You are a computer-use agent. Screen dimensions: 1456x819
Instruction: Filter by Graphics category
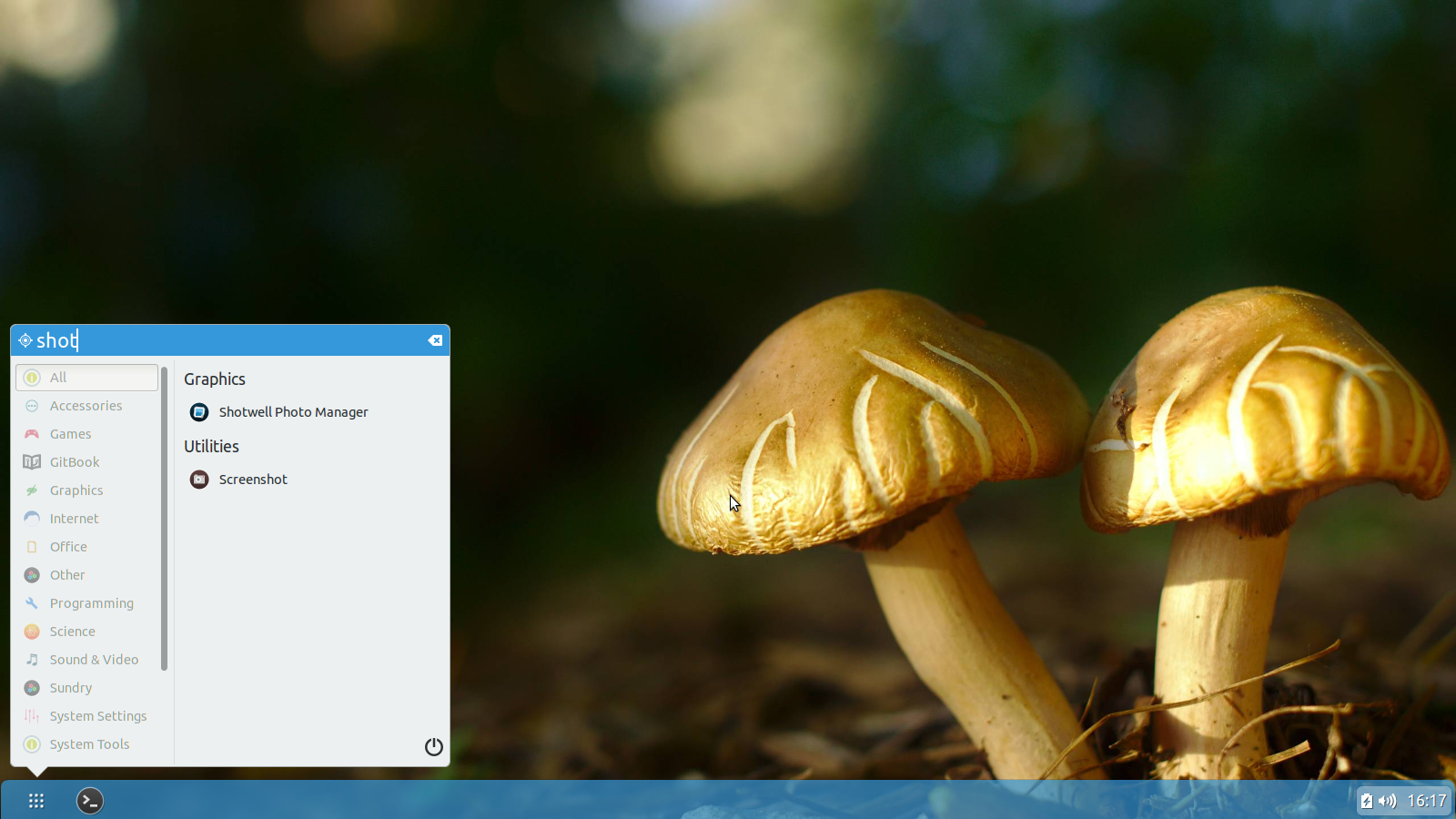pos(86,490)
